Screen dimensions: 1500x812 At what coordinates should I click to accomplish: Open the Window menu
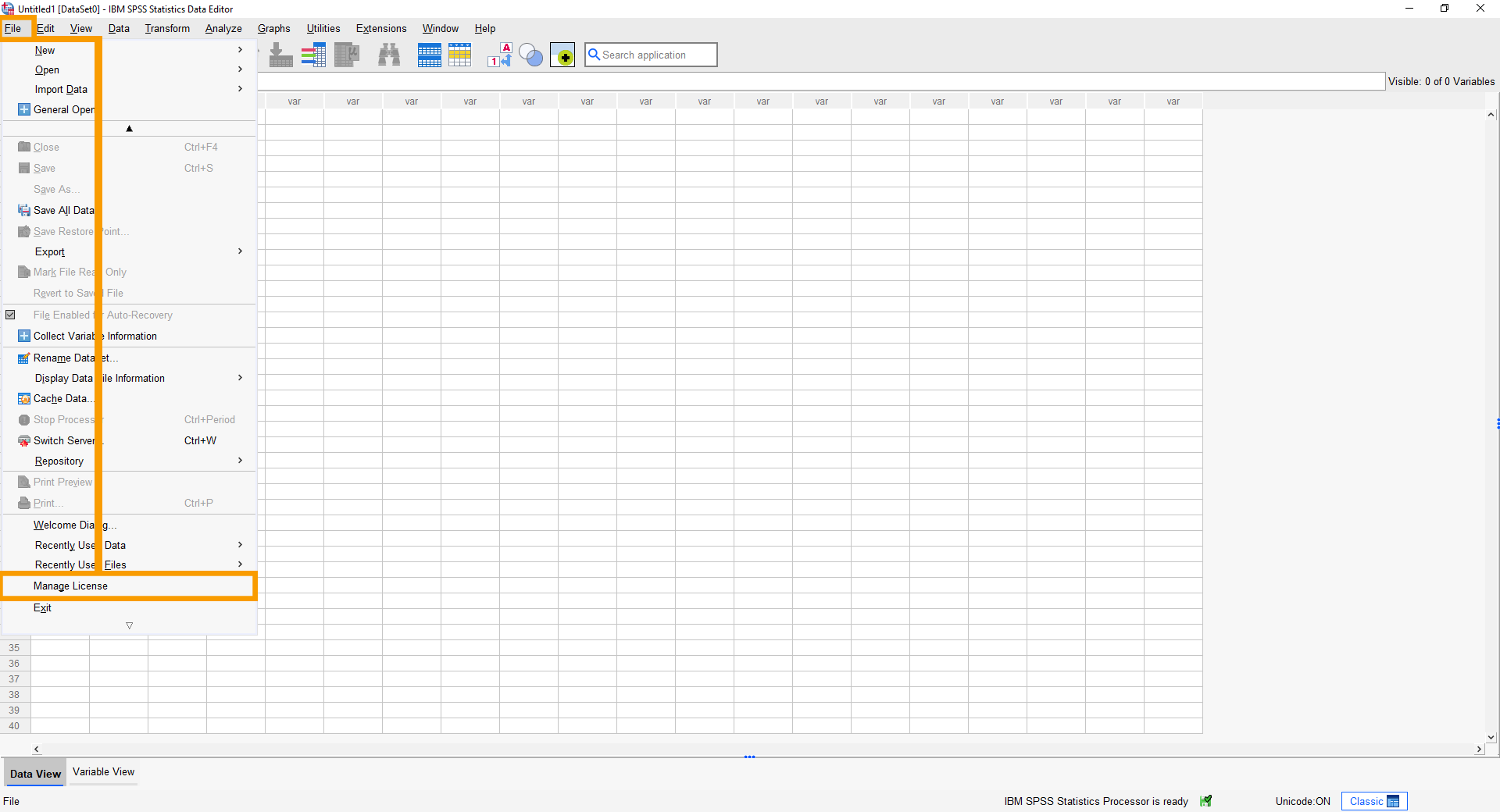click(x=441, y=28)
